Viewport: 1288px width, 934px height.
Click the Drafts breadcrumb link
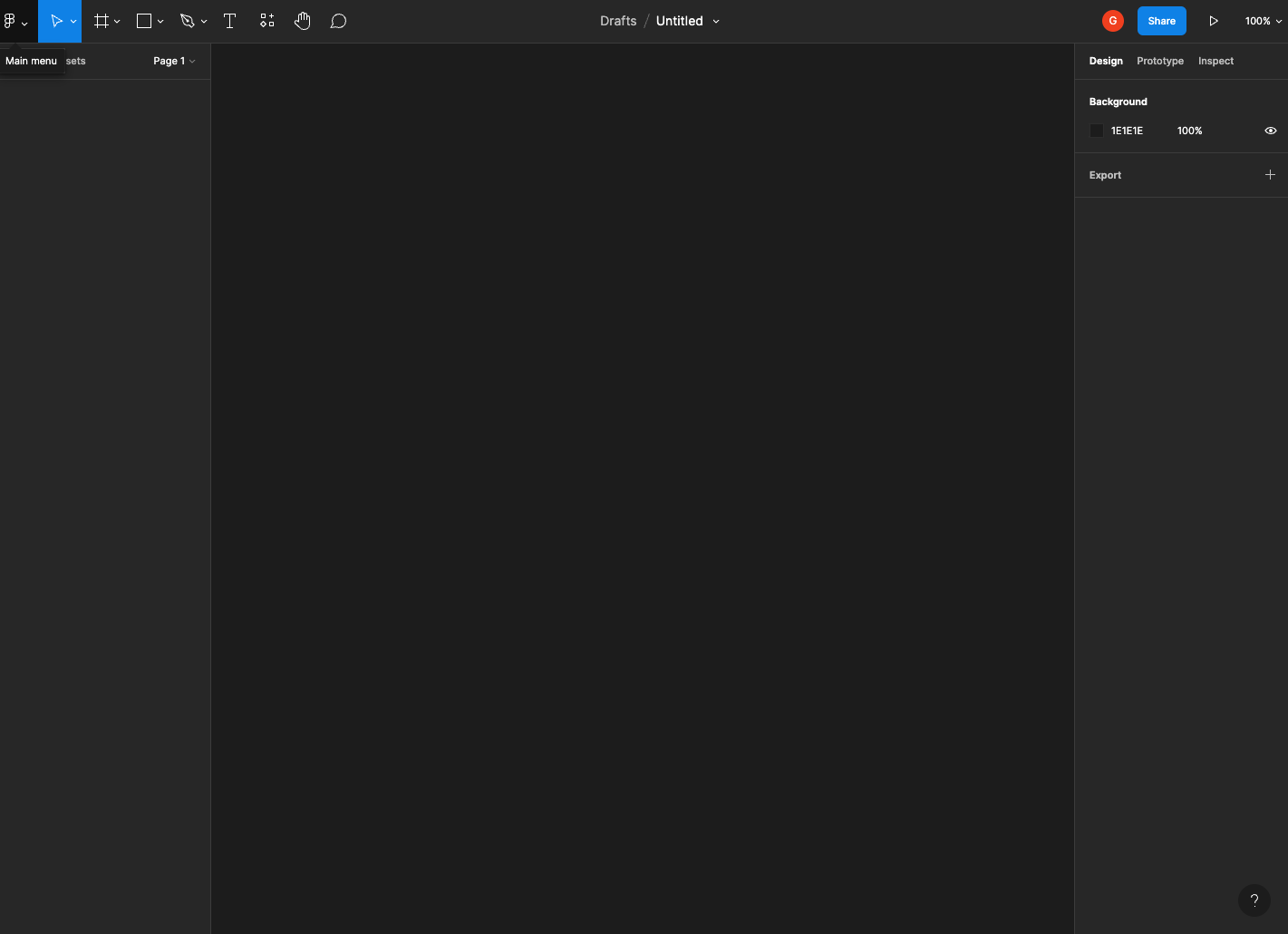pyautogui.click(x=618, y=21)
